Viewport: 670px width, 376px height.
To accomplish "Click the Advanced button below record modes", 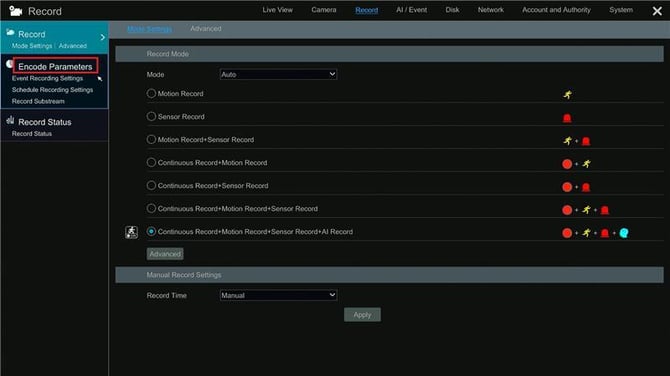I will pos(165,254).
